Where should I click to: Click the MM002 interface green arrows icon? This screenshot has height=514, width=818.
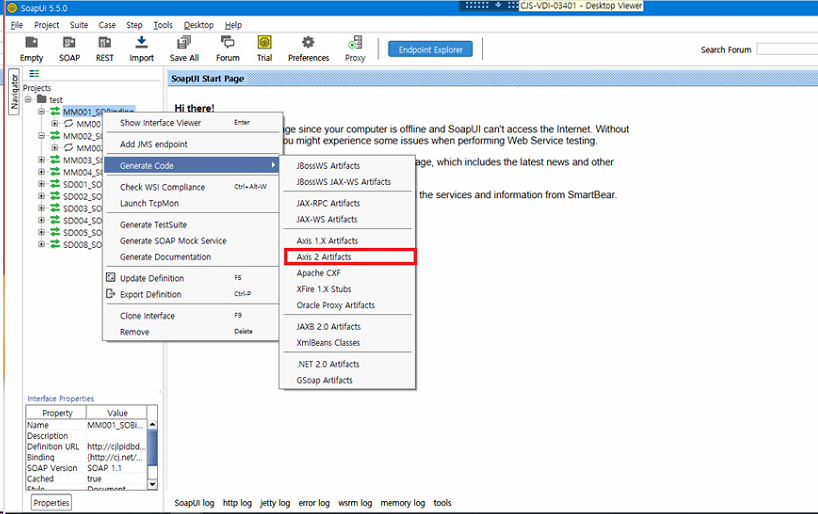(55, 136)
